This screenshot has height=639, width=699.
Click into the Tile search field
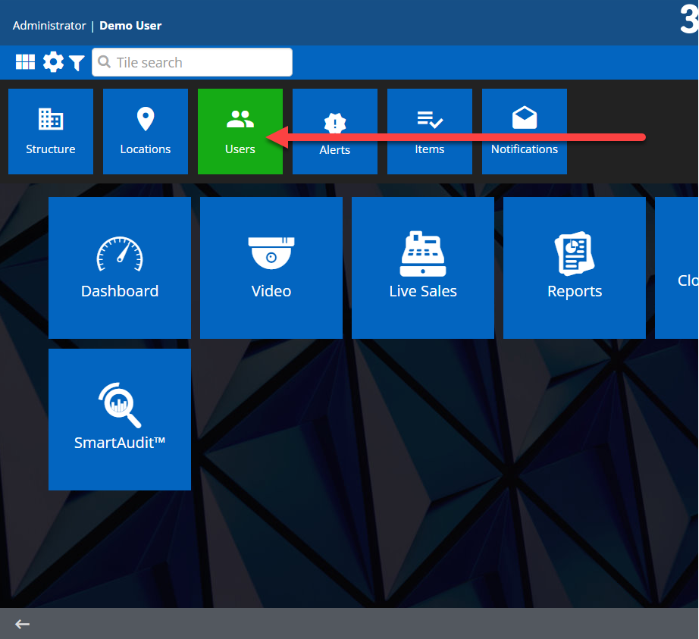click(x=200, y=62)
